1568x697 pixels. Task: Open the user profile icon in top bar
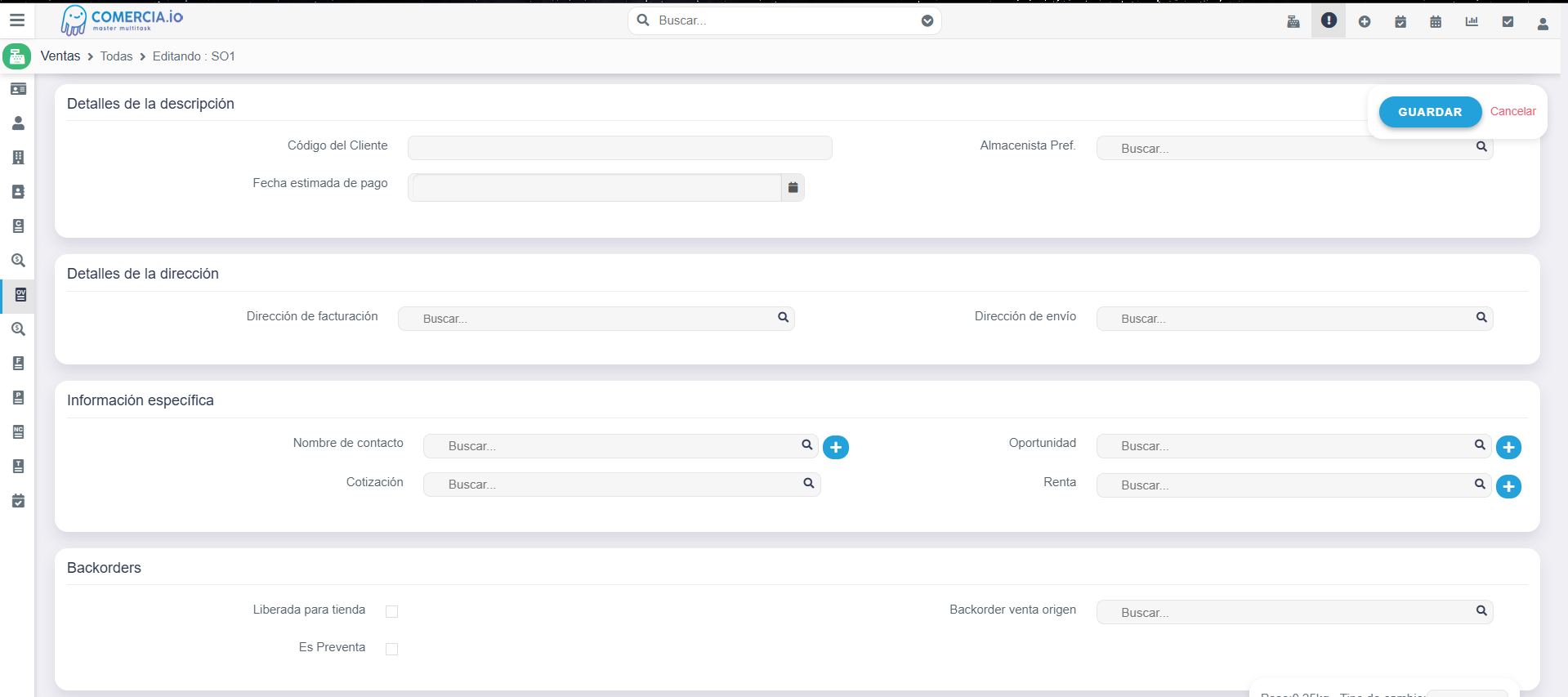click(x=1543, y=24)
